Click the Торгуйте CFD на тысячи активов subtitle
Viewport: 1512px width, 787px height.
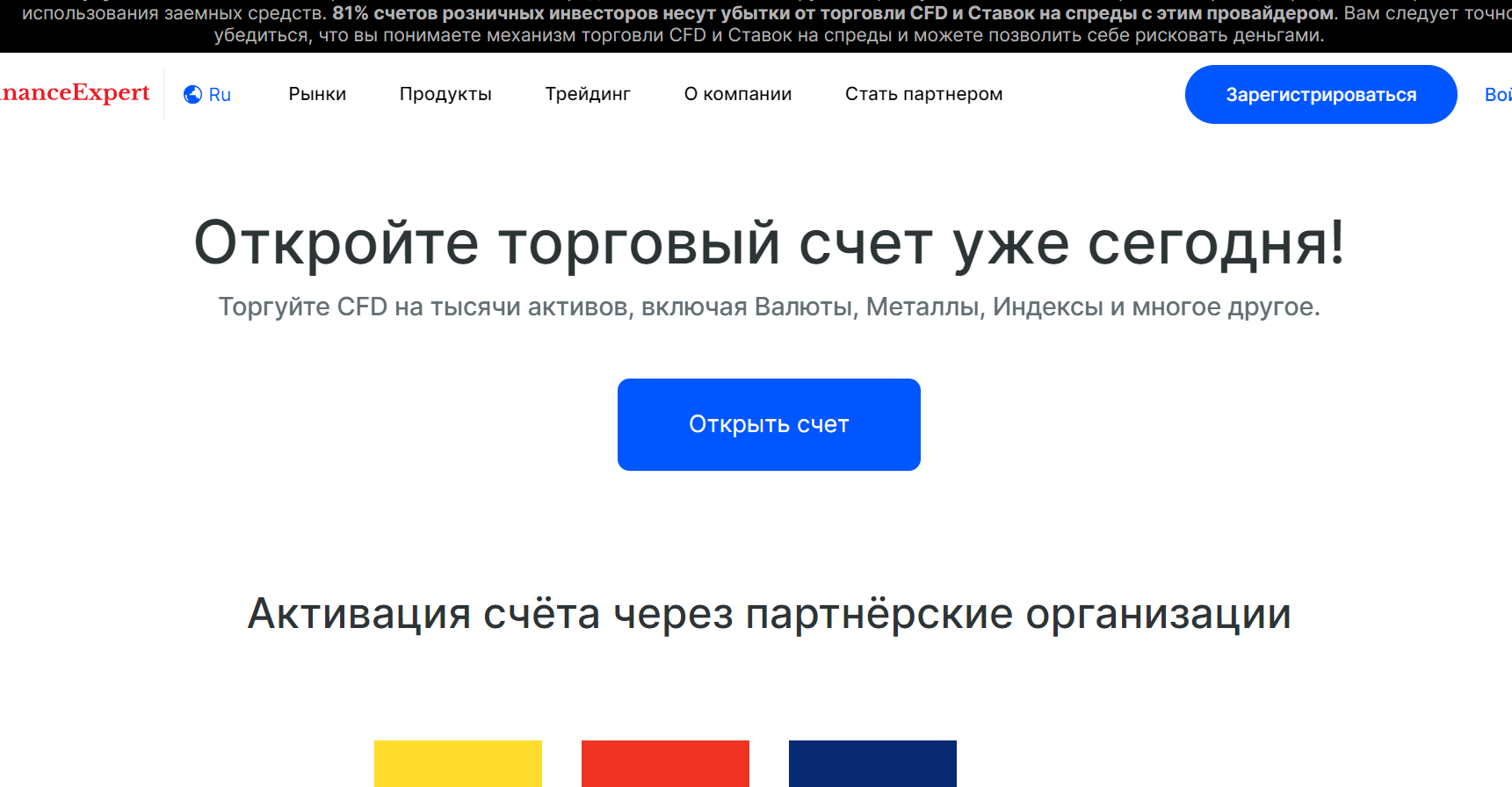(x=769, y=307)
